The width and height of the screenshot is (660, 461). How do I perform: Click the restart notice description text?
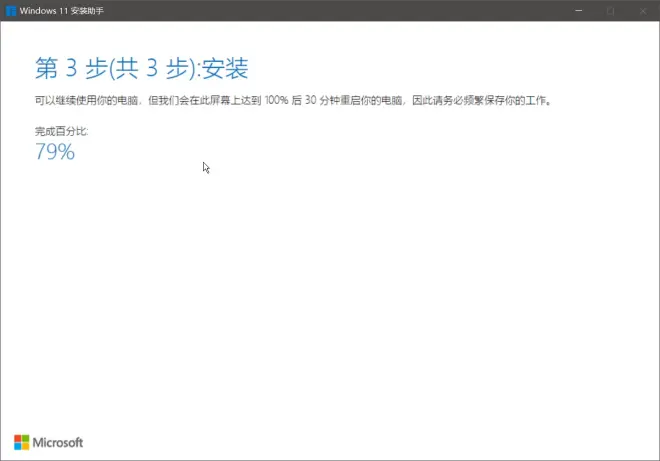point(293,100)
